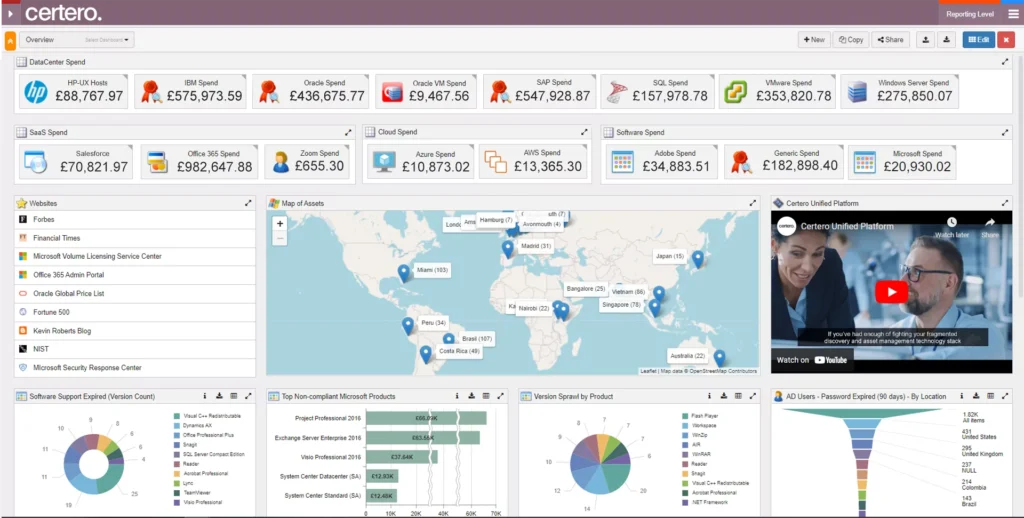Click the Oracle Spend ribbon icon

point(268,92)
